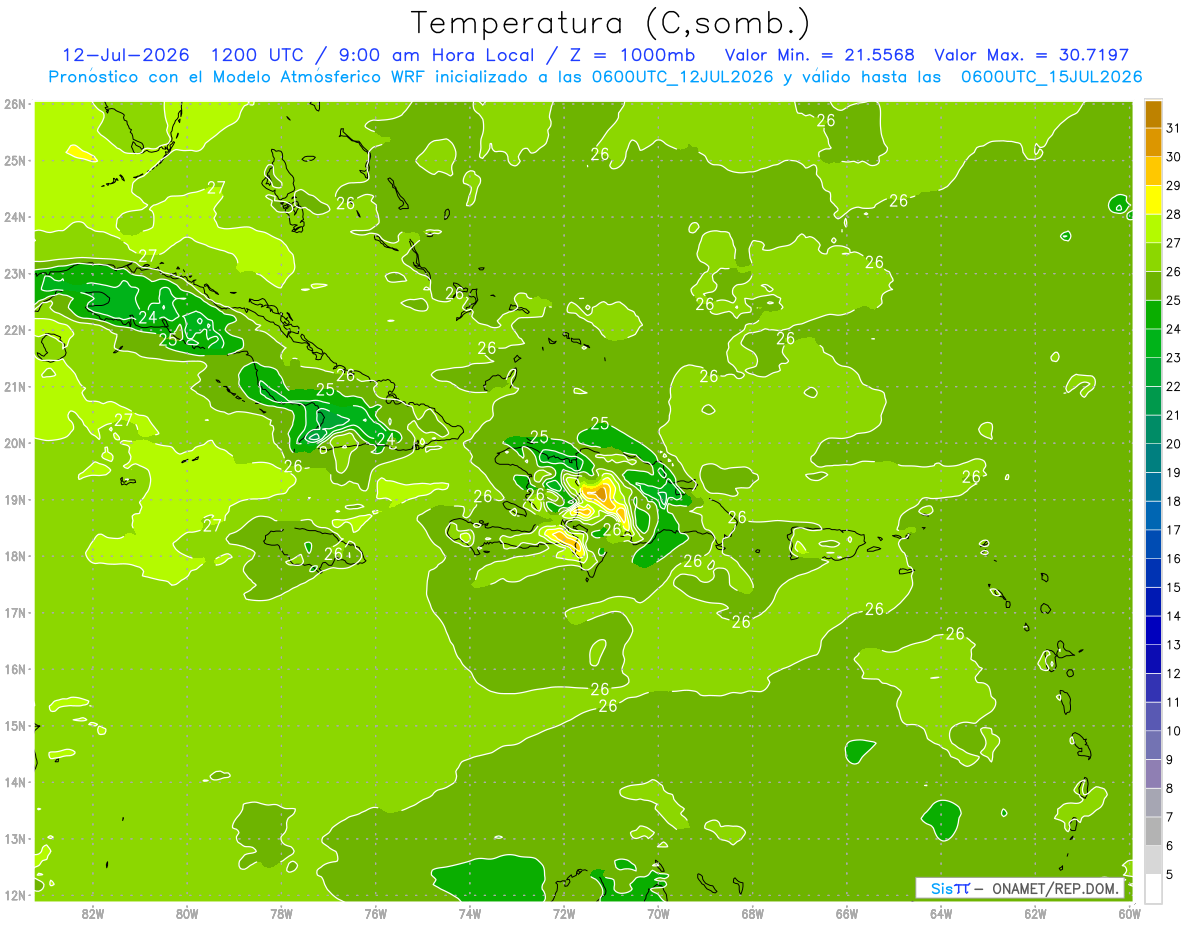Click "Modelo Atmosferico WRF" in the subtitle
Screen dimensions: 1200x927
pyautogui.click(x=319, y=76)
